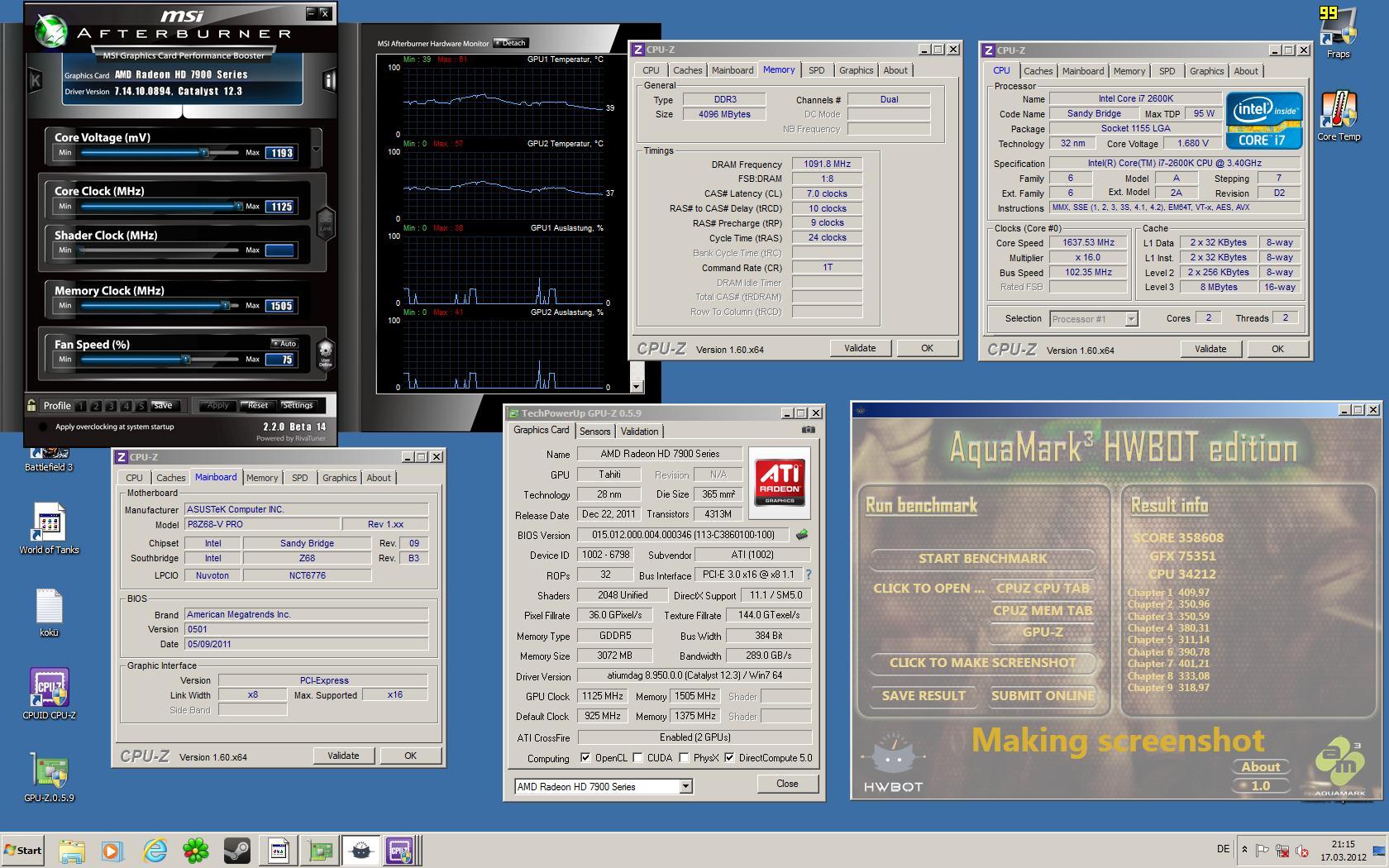Click SAVE RESULT in AquaMark
Viewport: 1389px width, 868px height.
(924, 696)
